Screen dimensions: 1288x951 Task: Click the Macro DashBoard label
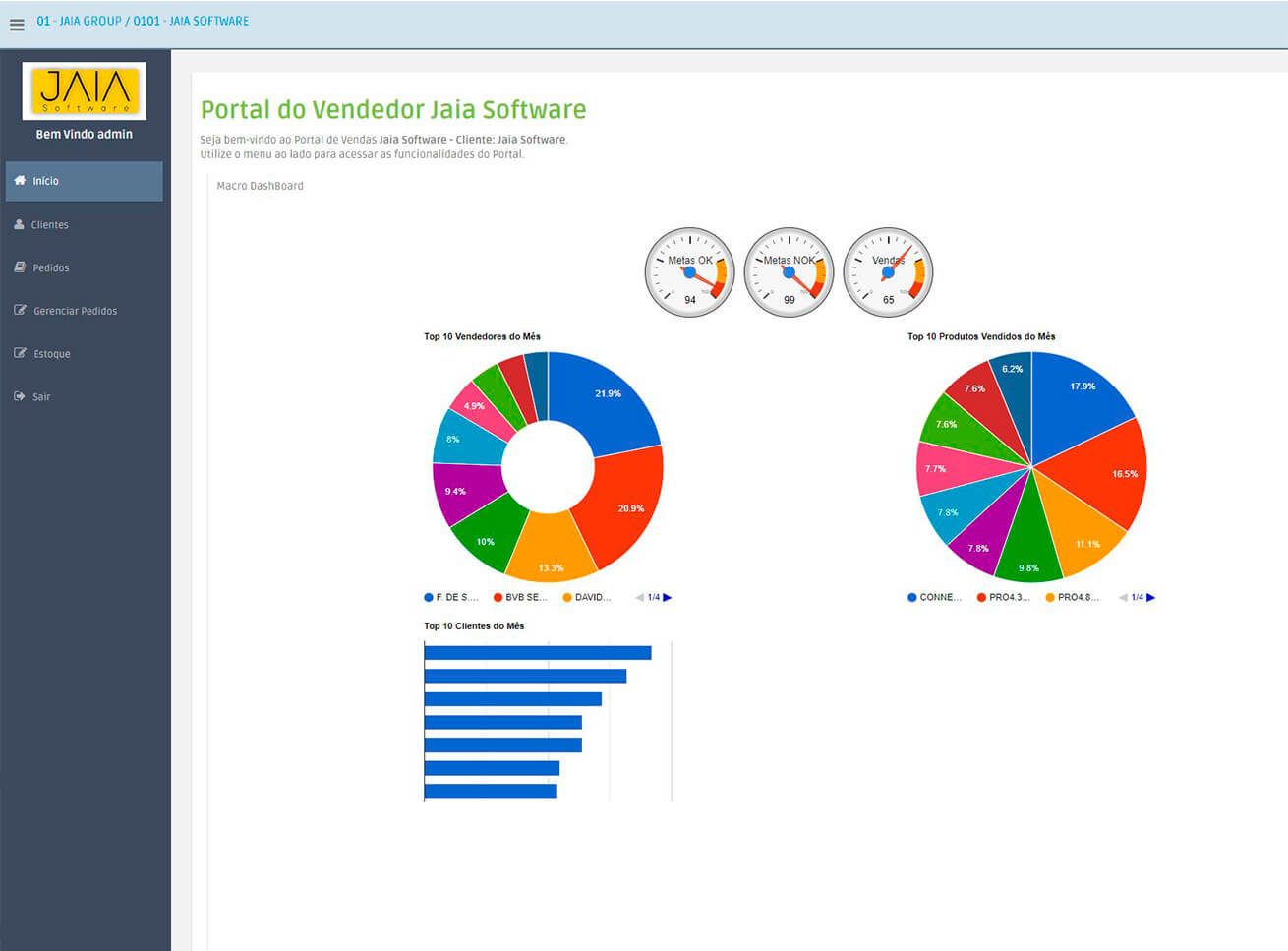(x=260, y=186)
